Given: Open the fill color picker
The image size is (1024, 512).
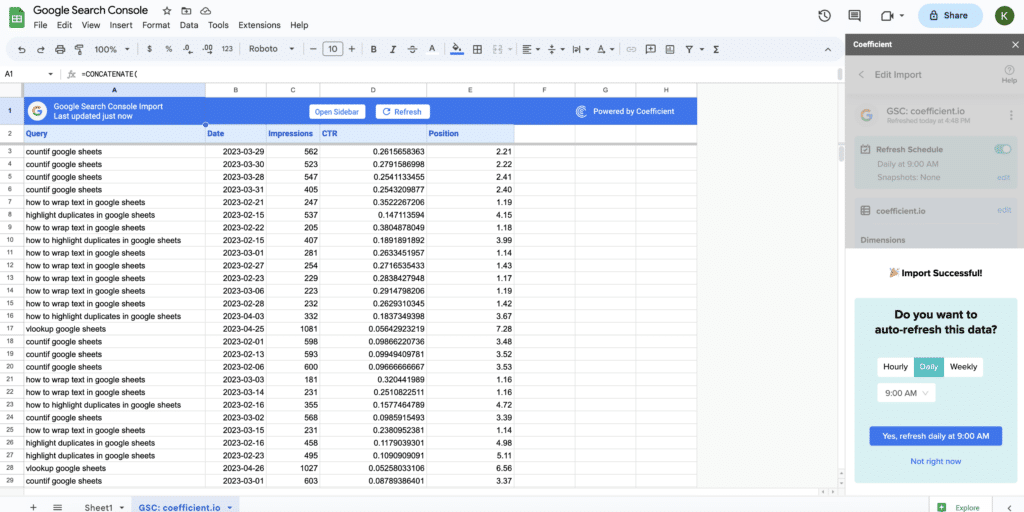Looking at the screenshot, I should point(457,49).
